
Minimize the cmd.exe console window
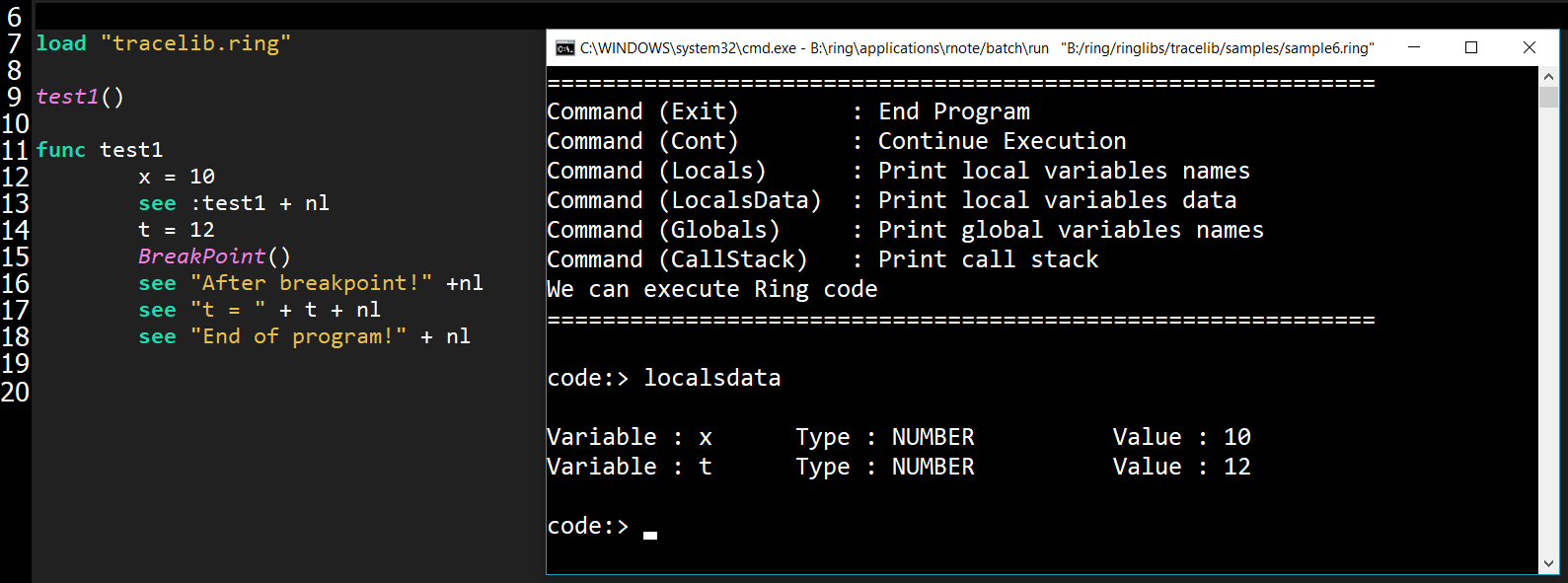(x=1413, y=47)
